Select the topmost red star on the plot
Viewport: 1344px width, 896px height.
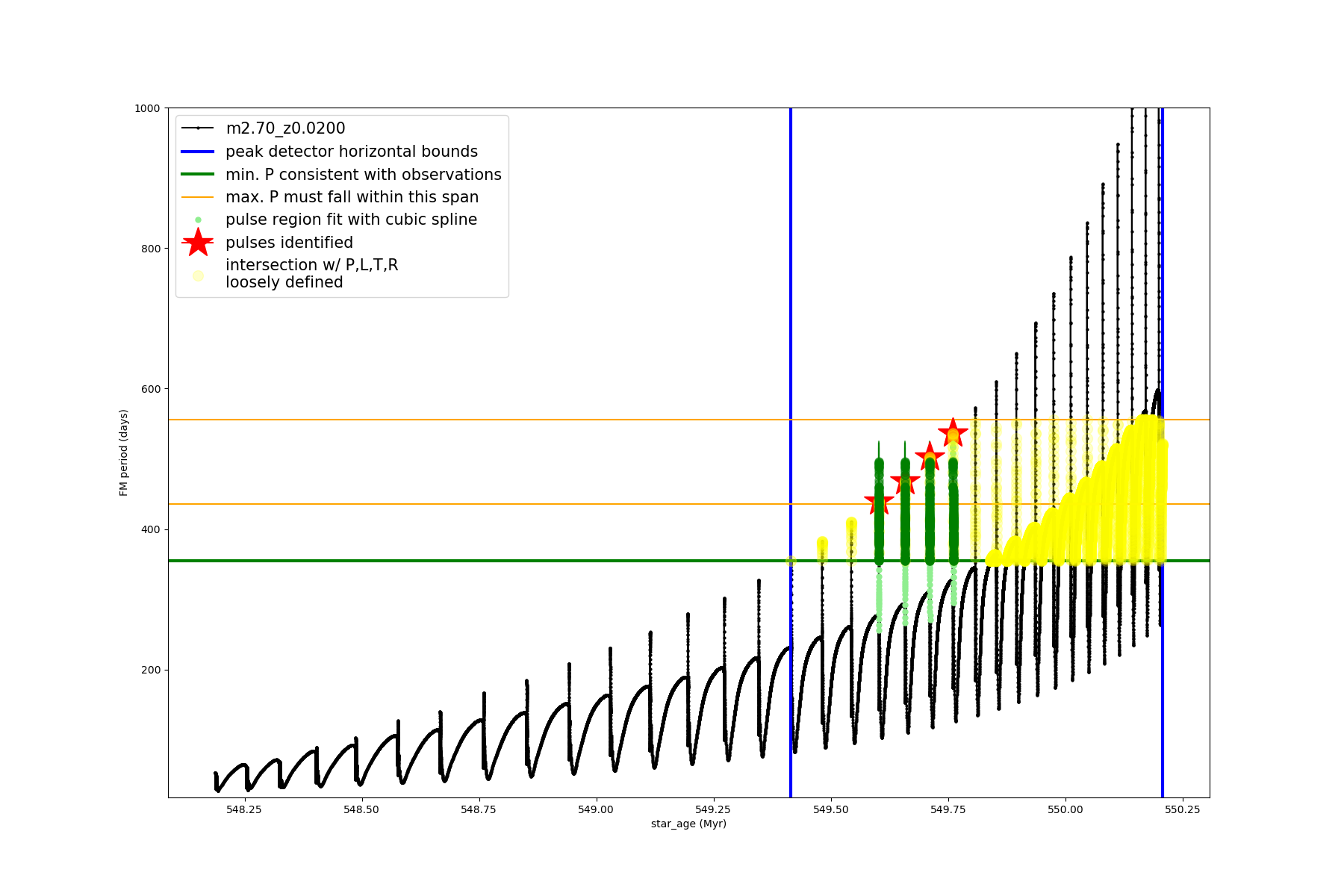click(953, 432)
